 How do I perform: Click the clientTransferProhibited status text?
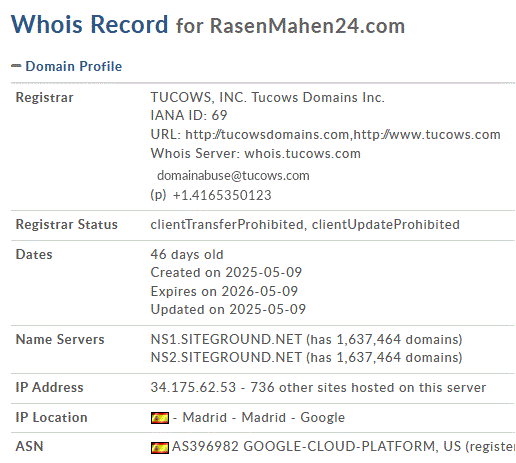pyautogui.click(x=227, y=224)
